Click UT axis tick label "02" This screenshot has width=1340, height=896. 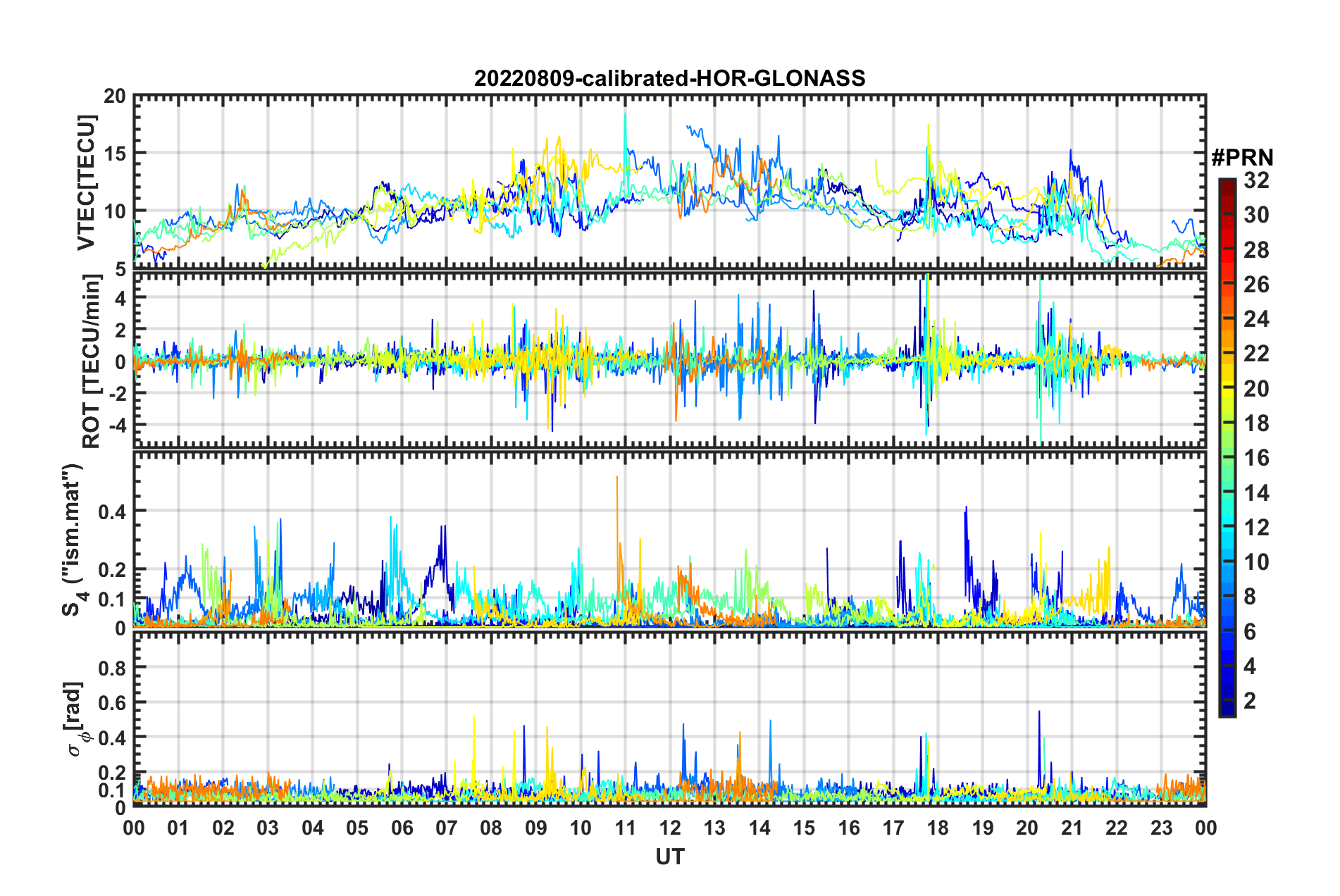223,828
